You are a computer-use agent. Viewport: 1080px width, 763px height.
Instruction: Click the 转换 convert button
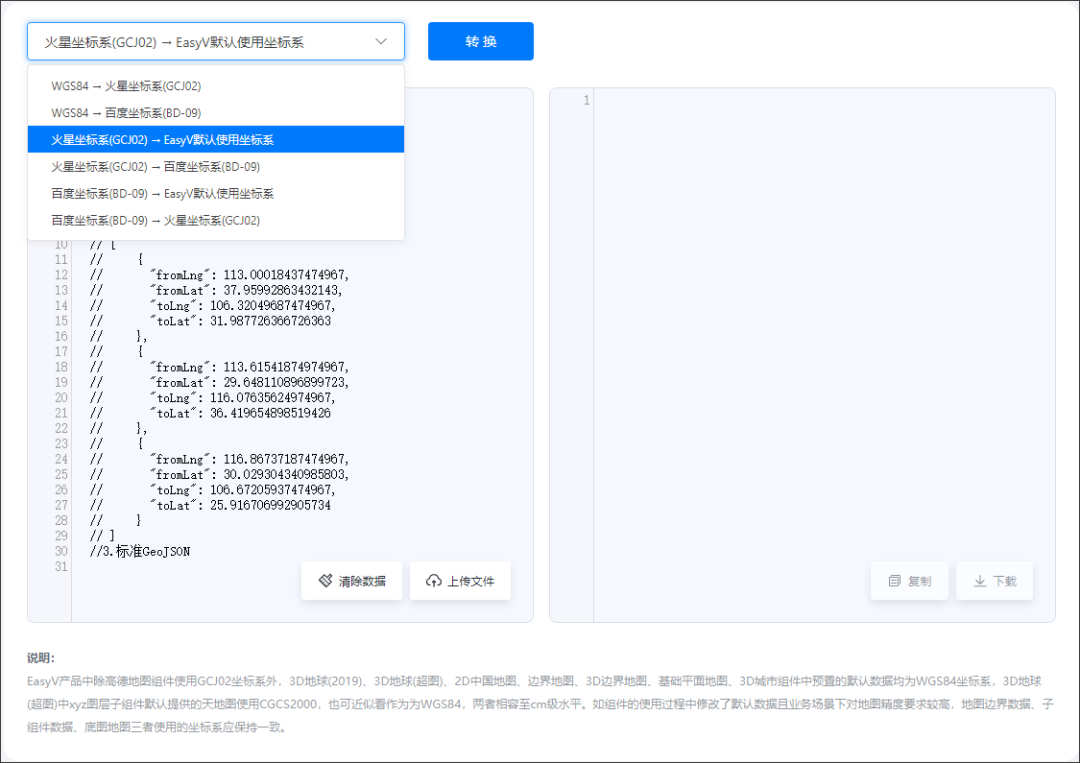(480, 41)
